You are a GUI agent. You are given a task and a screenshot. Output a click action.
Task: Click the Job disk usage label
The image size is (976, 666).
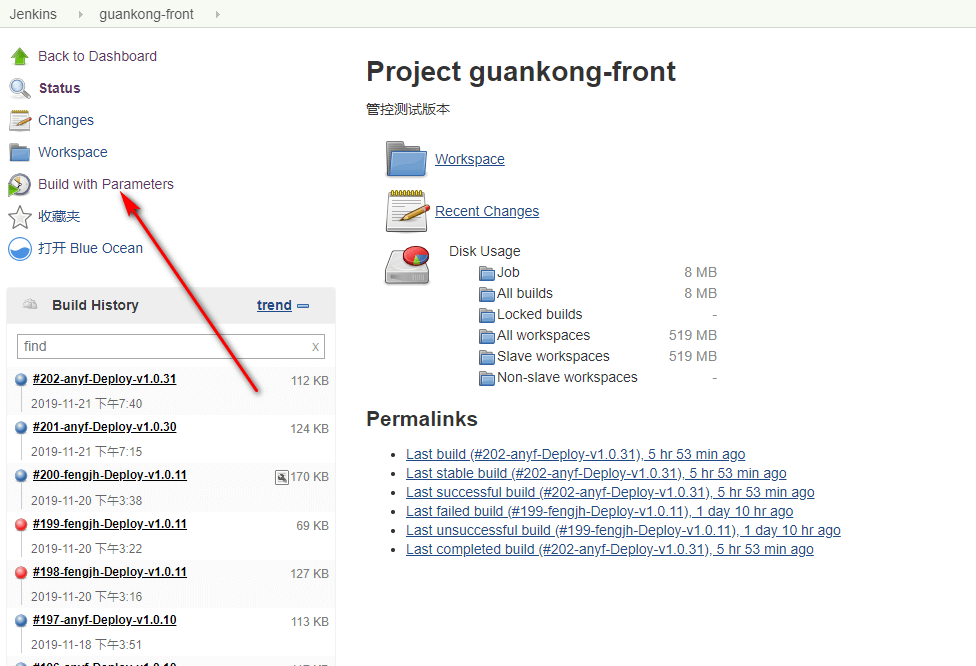tap(508, 273)
